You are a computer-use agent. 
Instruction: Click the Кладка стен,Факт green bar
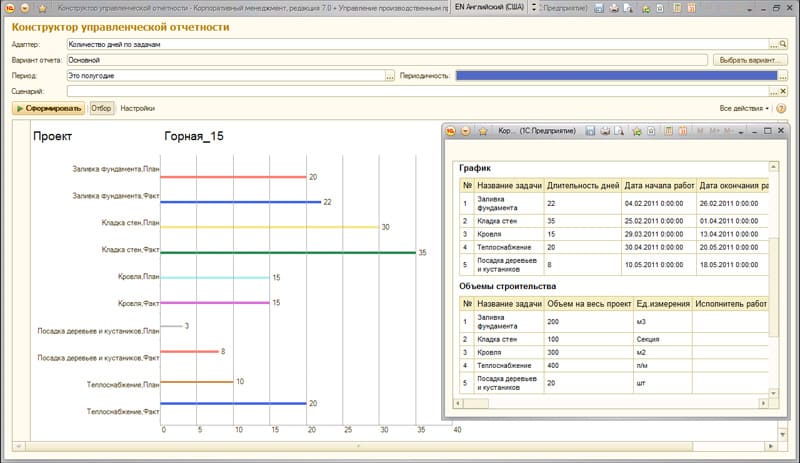(288, 252)
